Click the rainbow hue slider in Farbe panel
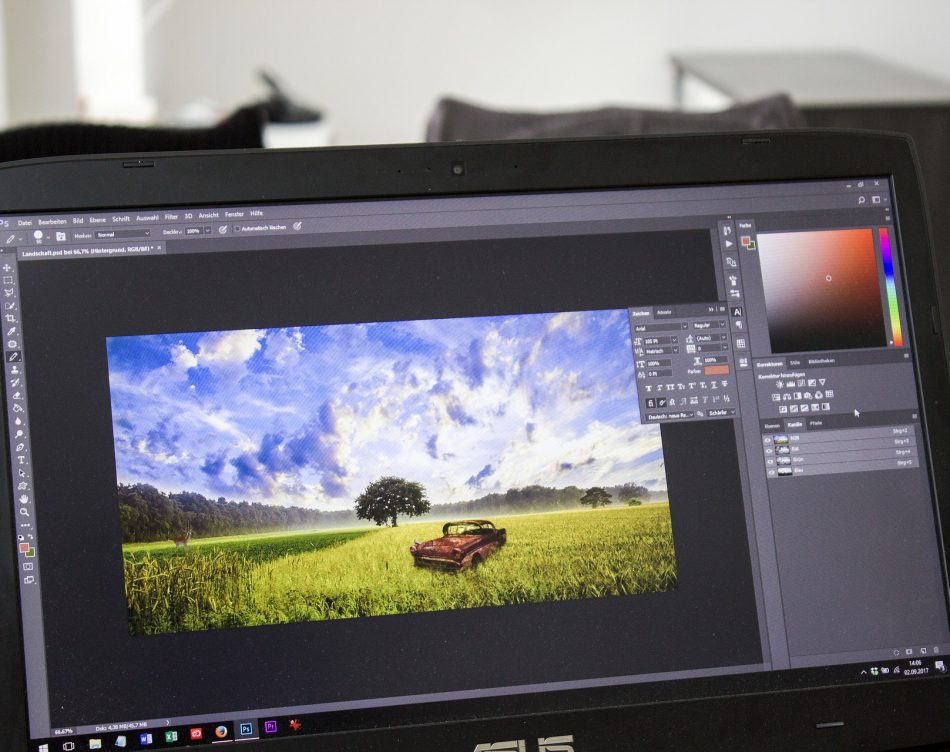The image size is (950, 752). [x=889, y=287]
